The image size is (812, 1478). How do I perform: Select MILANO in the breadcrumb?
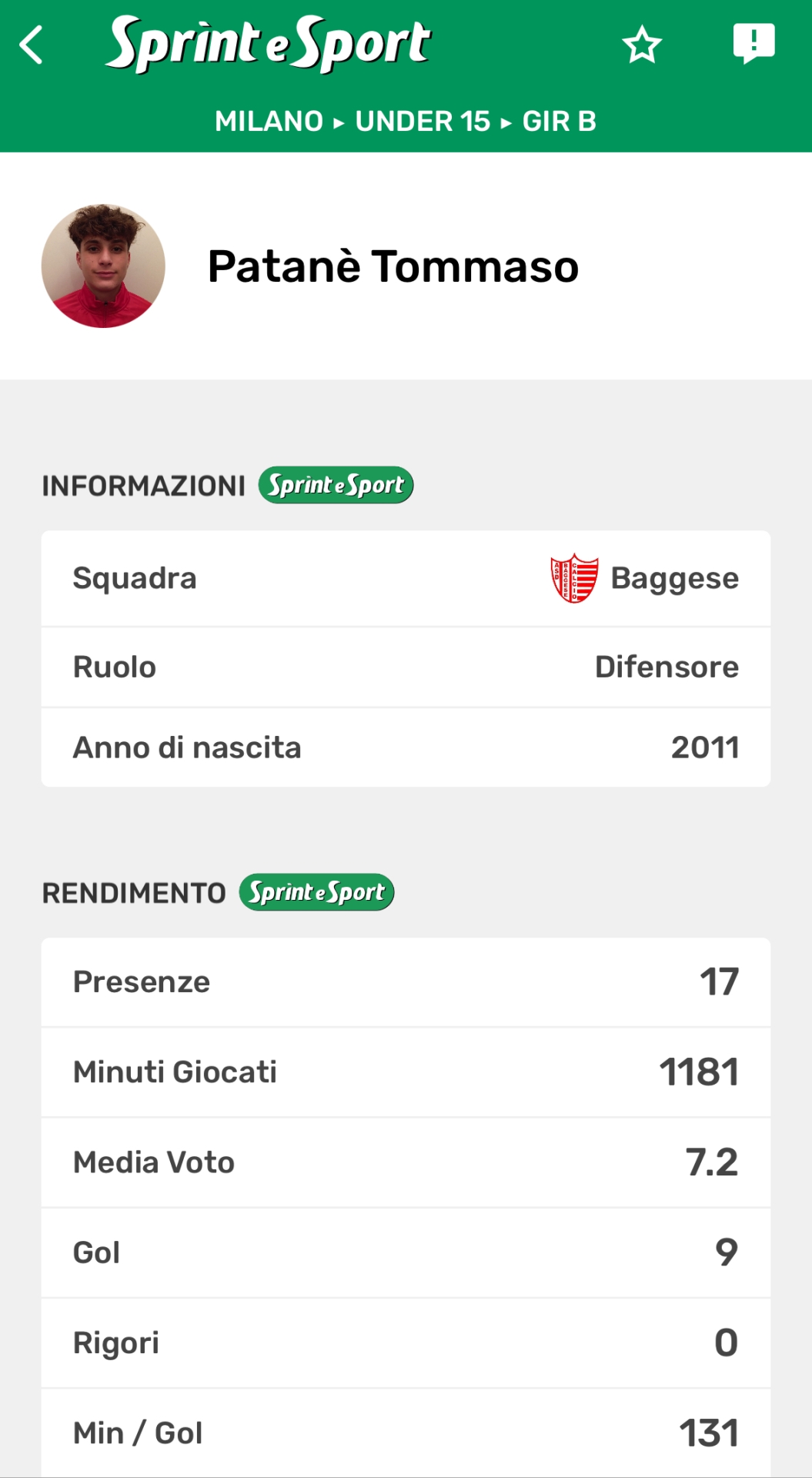[269, 122]
